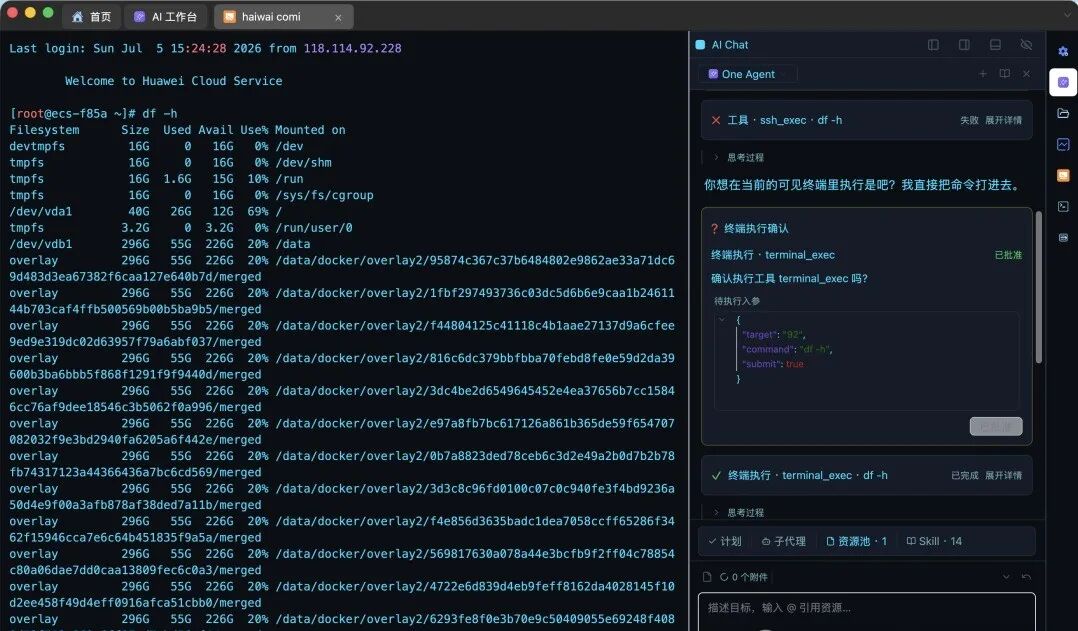Click the "command": "df -h" JSON line
Screen dimensions: 1078x631
[x=787, y=349]
